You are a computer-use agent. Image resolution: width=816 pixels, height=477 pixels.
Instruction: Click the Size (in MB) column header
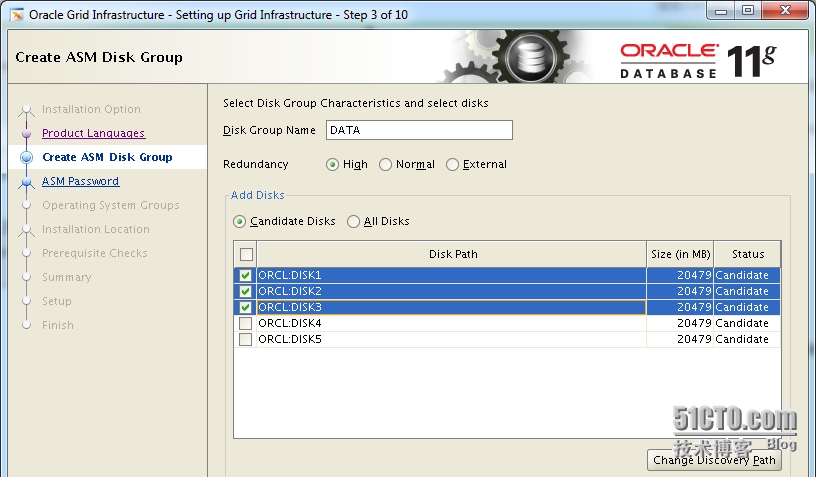point(680,254)
